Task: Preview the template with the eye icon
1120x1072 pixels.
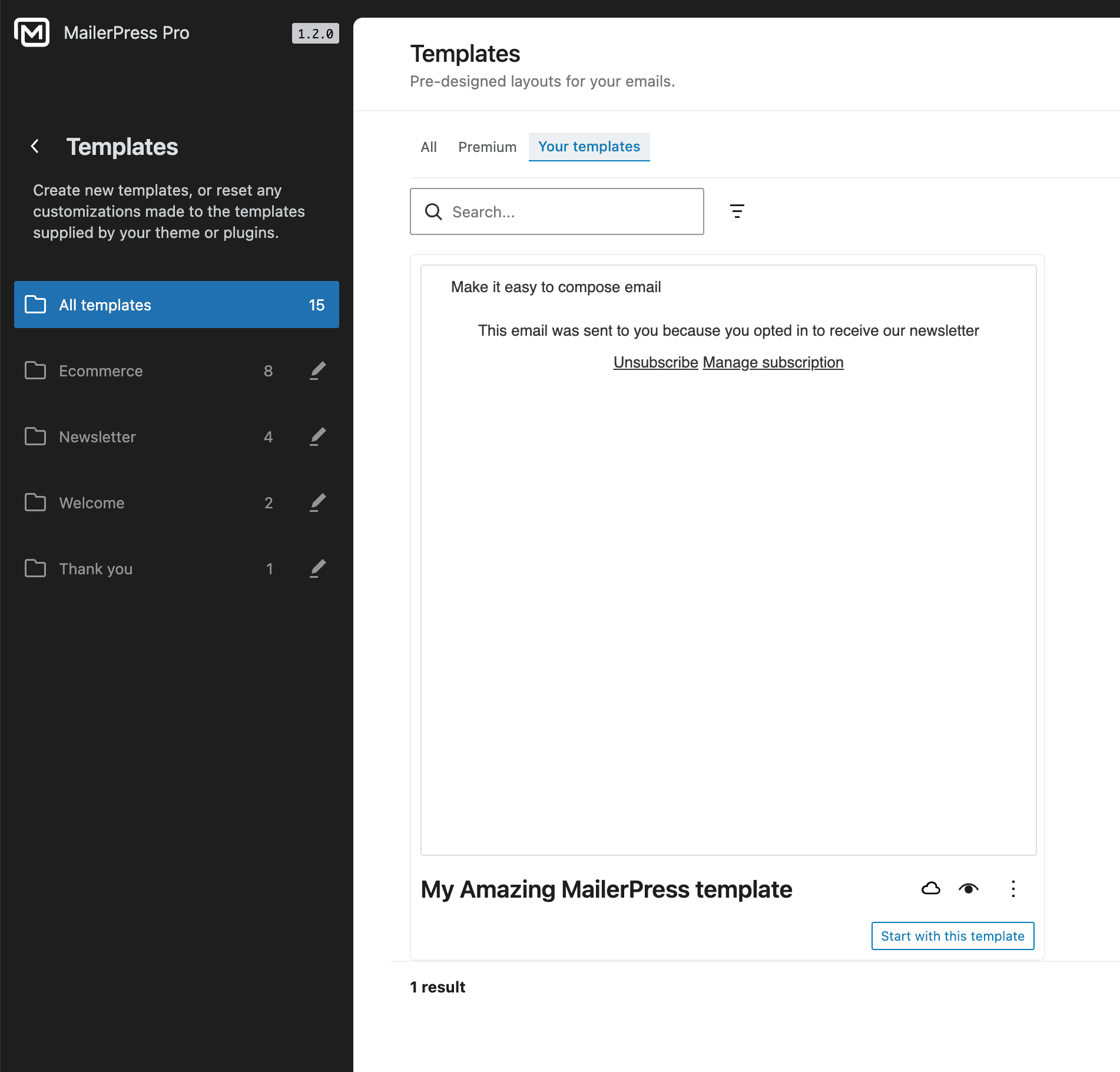Action: point(969,889)
